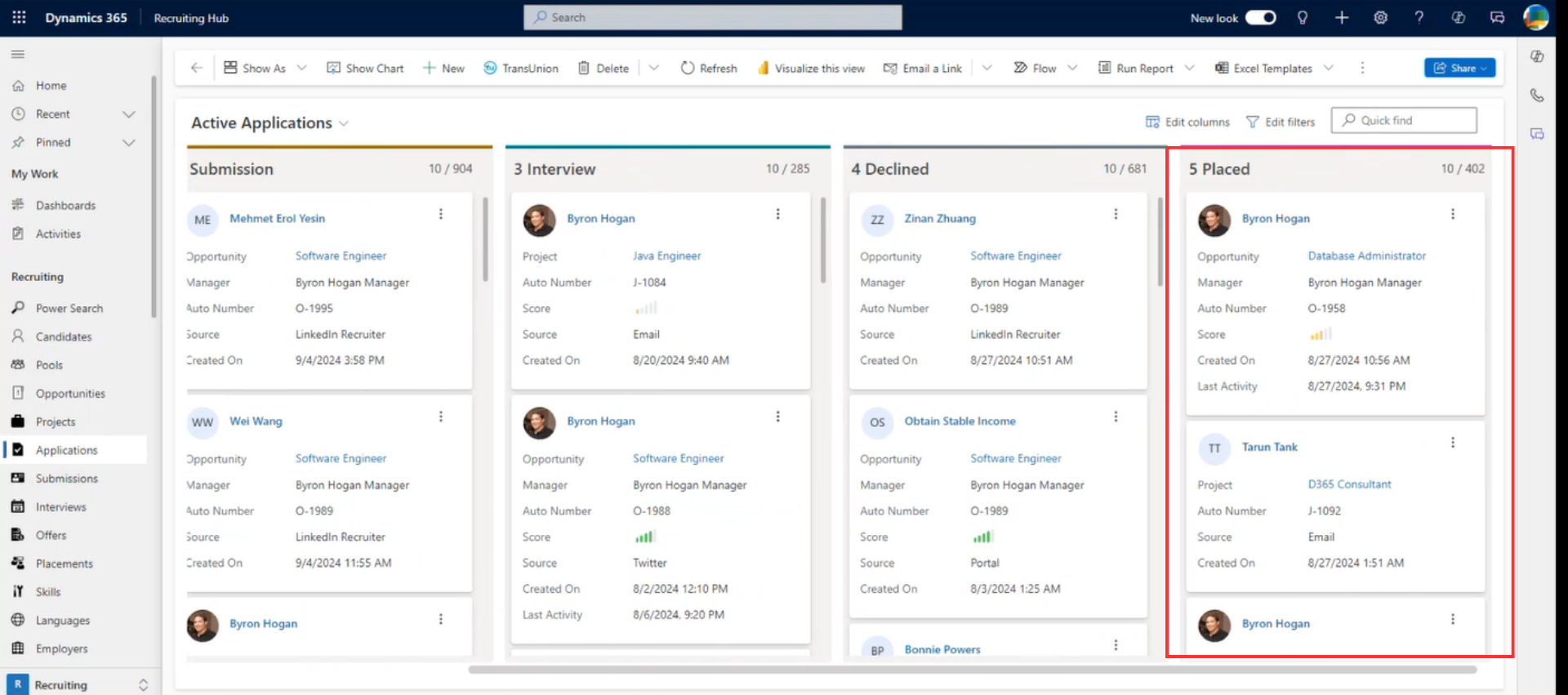Screen dimensions: 1568x695
Task: Open Dashboards in sidebar
Action: tap(65, 205)
